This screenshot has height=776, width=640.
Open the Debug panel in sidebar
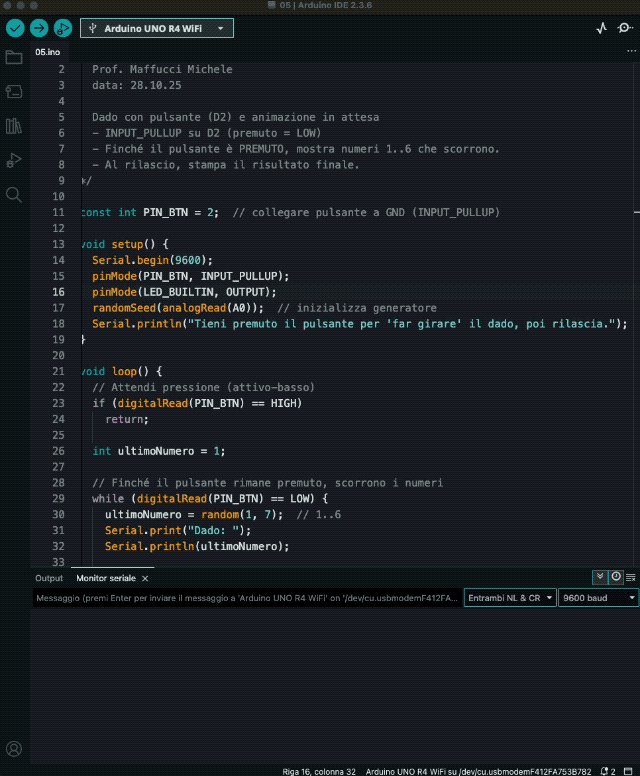click(14, 160)
